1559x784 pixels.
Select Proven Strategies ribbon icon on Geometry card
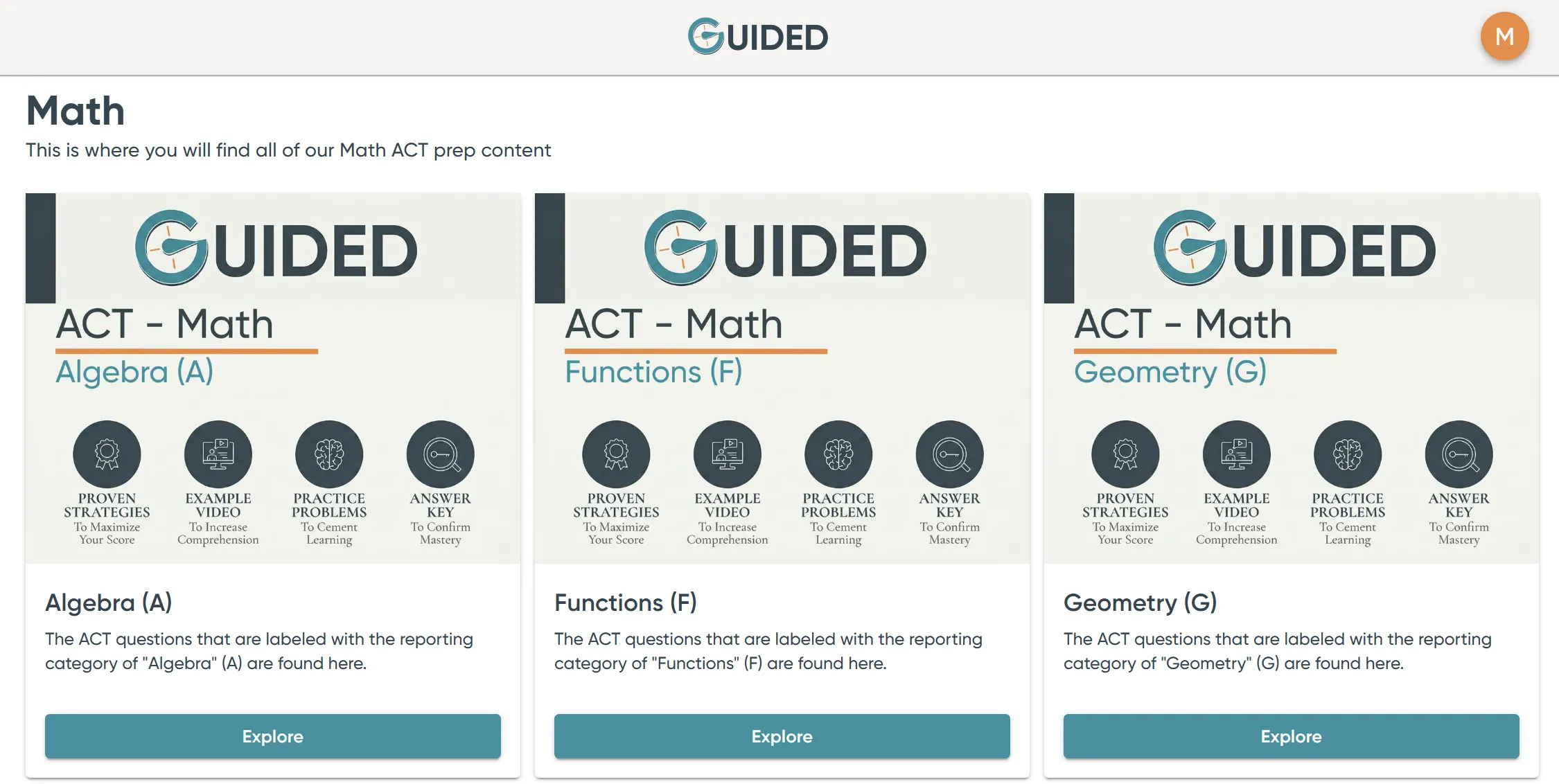1125,454
